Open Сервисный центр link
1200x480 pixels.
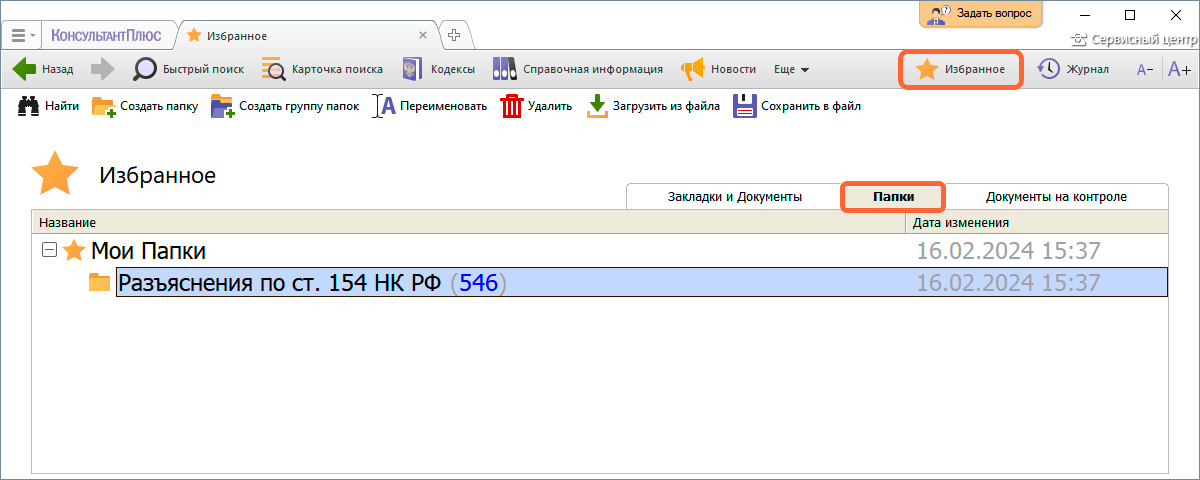coord(1134,40)
